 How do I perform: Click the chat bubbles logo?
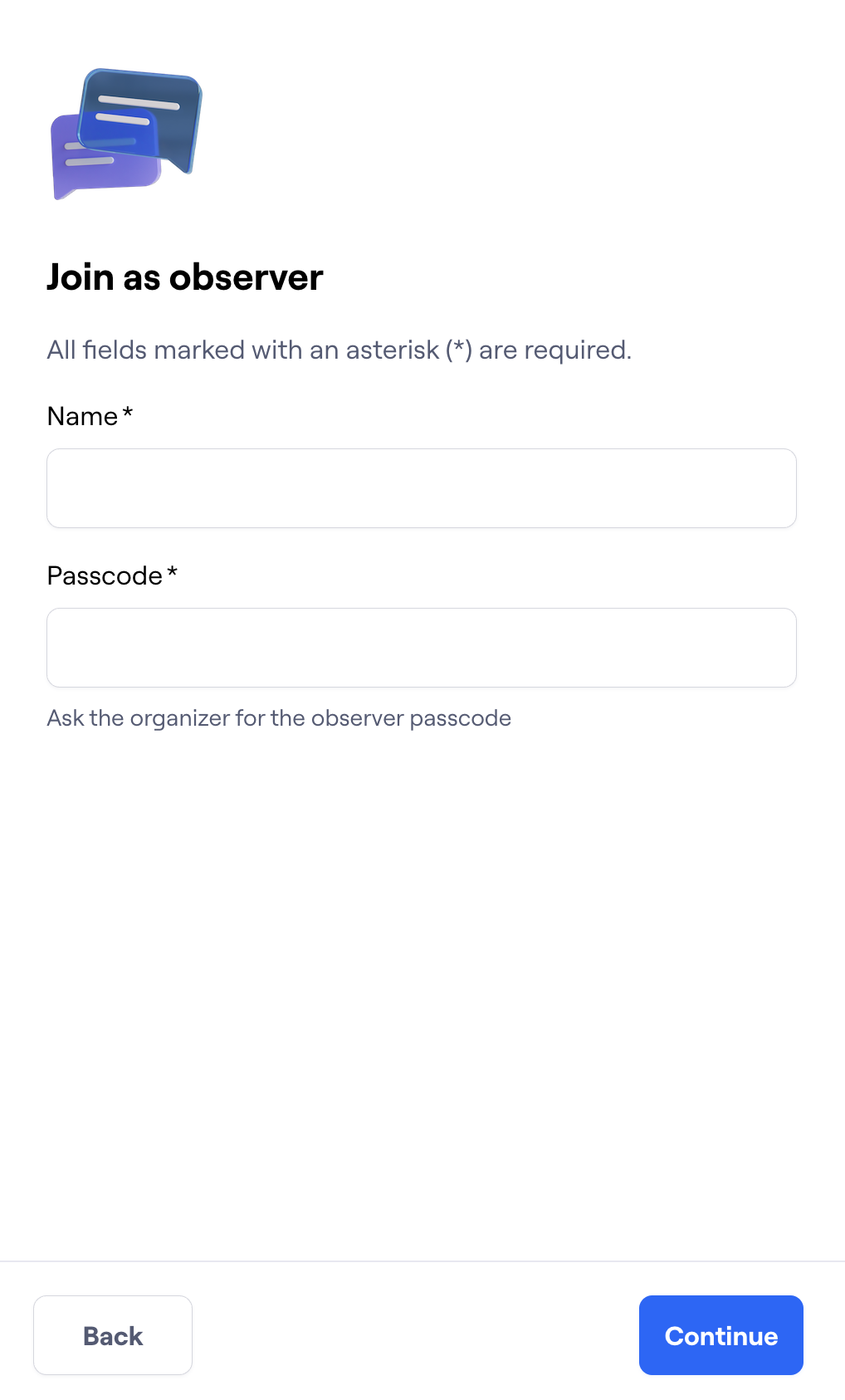[x=126, y=133]
